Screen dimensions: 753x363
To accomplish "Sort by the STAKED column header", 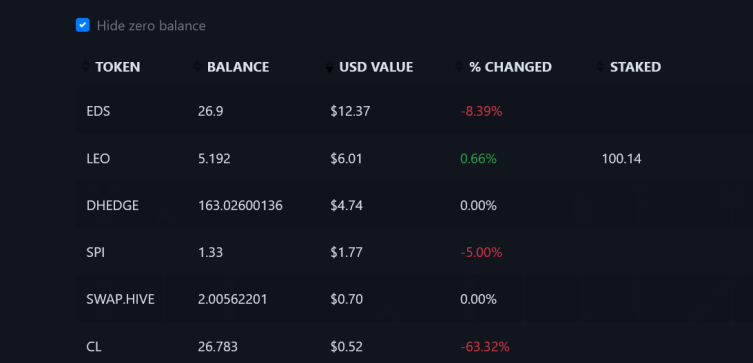I will 635,67.
